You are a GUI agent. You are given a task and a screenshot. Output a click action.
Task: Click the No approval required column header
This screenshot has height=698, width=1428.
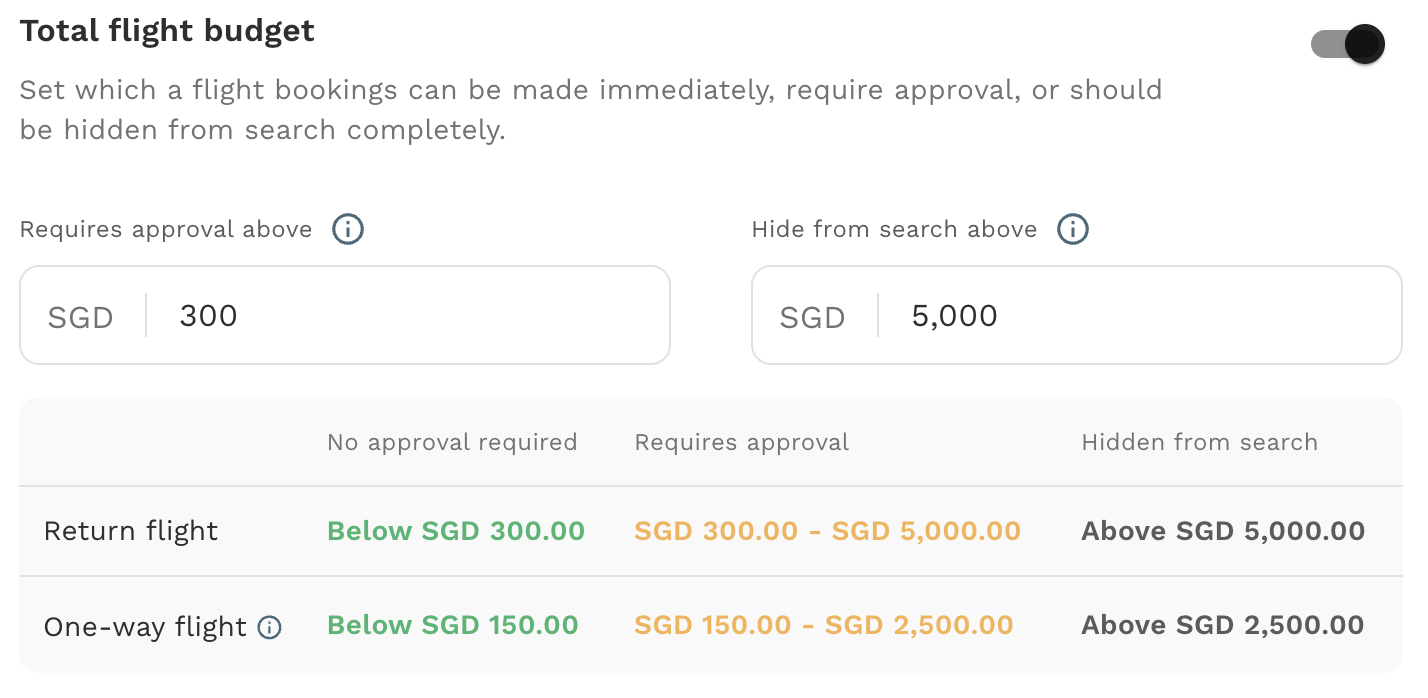click(452, 442)
